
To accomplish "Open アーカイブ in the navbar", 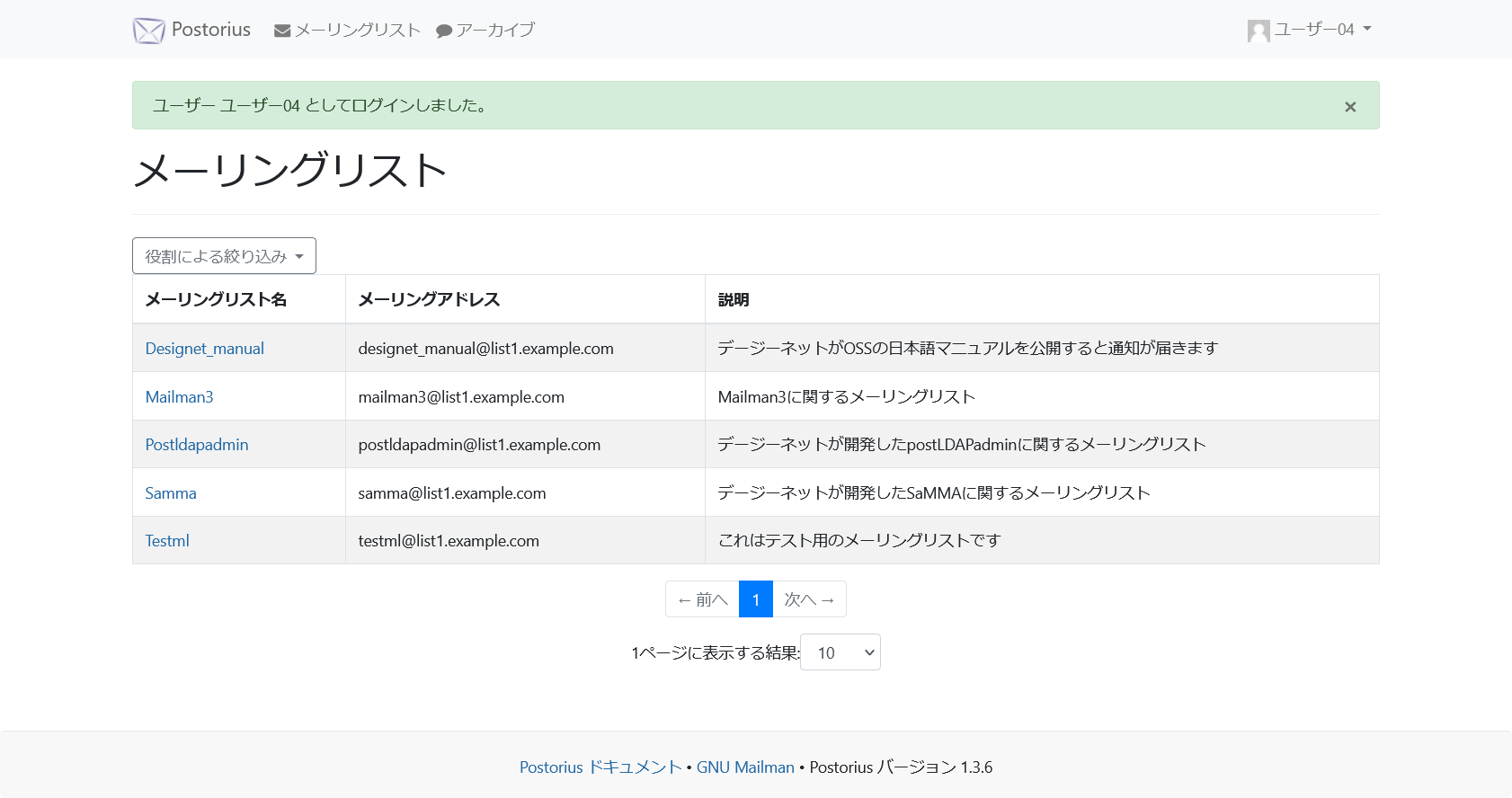I will pyautogui.click(x=485, y=31).
